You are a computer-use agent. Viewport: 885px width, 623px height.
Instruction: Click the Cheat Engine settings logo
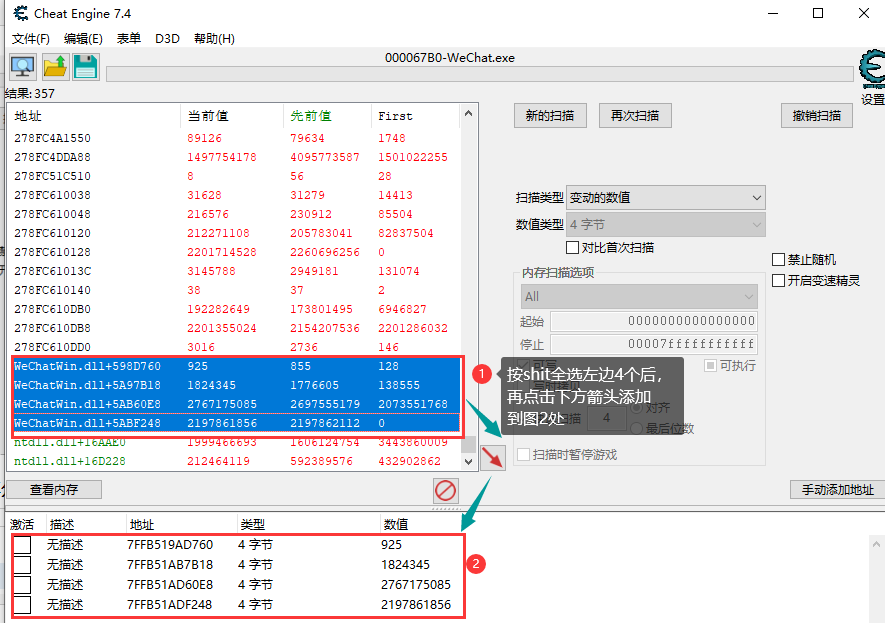tap(872, 69)
